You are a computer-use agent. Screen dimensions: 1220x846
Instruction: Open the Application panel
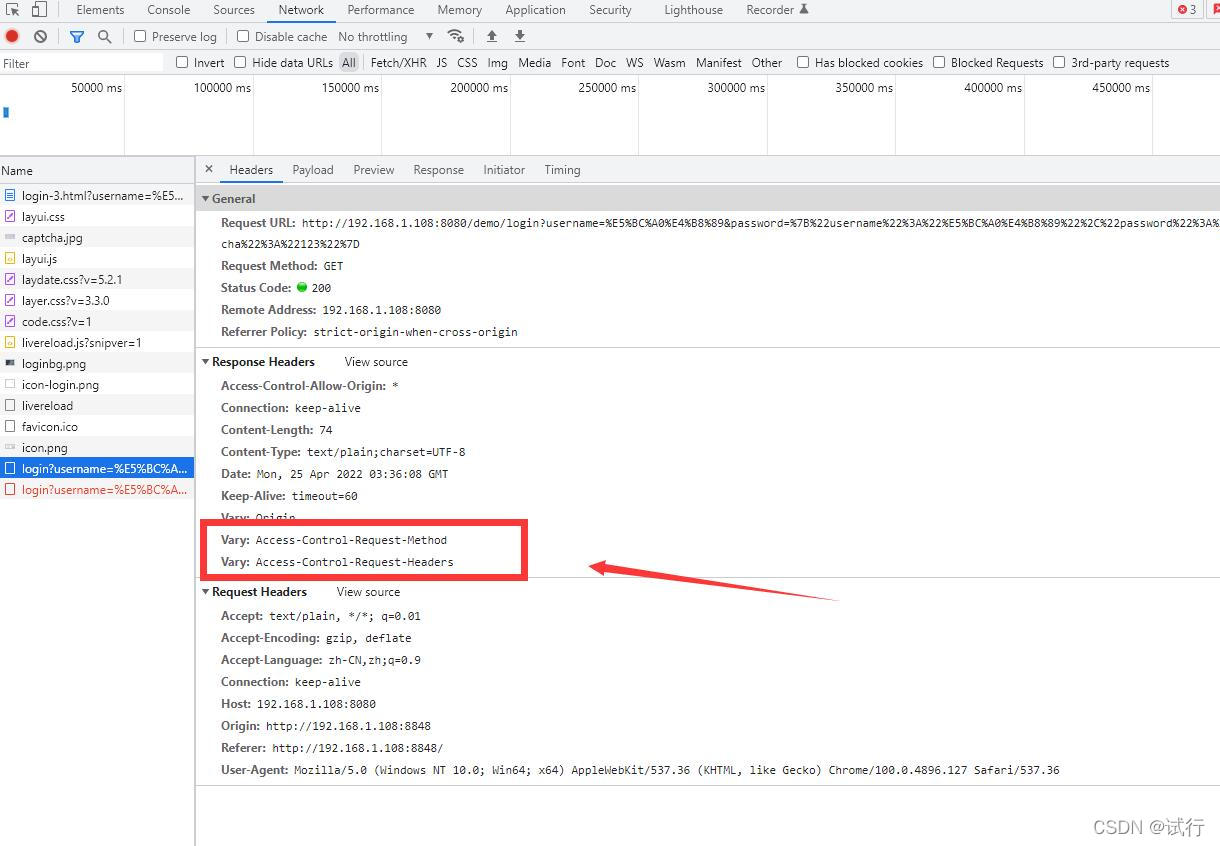[535, 10]
